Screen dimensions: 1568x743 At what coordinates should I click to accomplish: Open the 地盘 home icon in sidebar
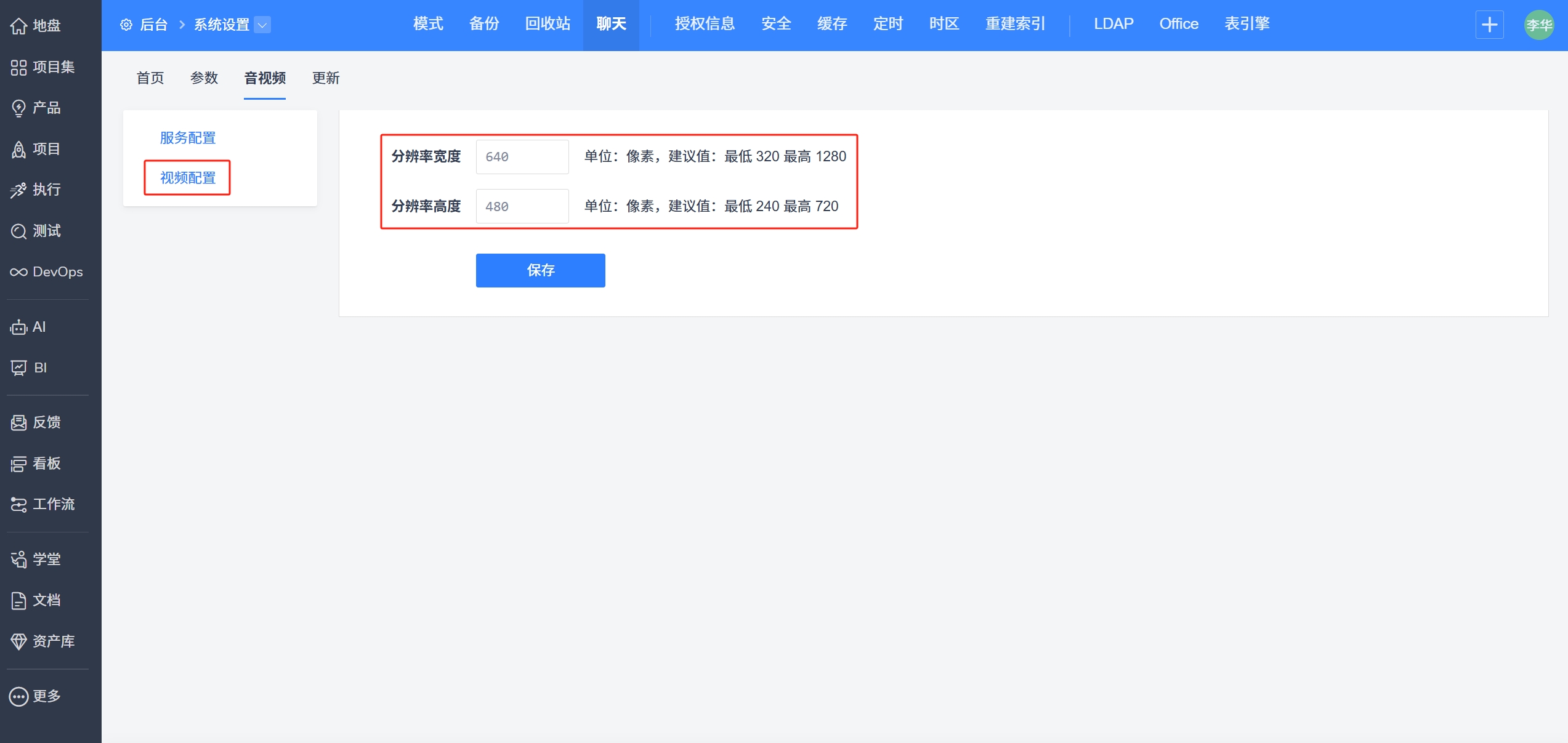click(x=18, y=26)
